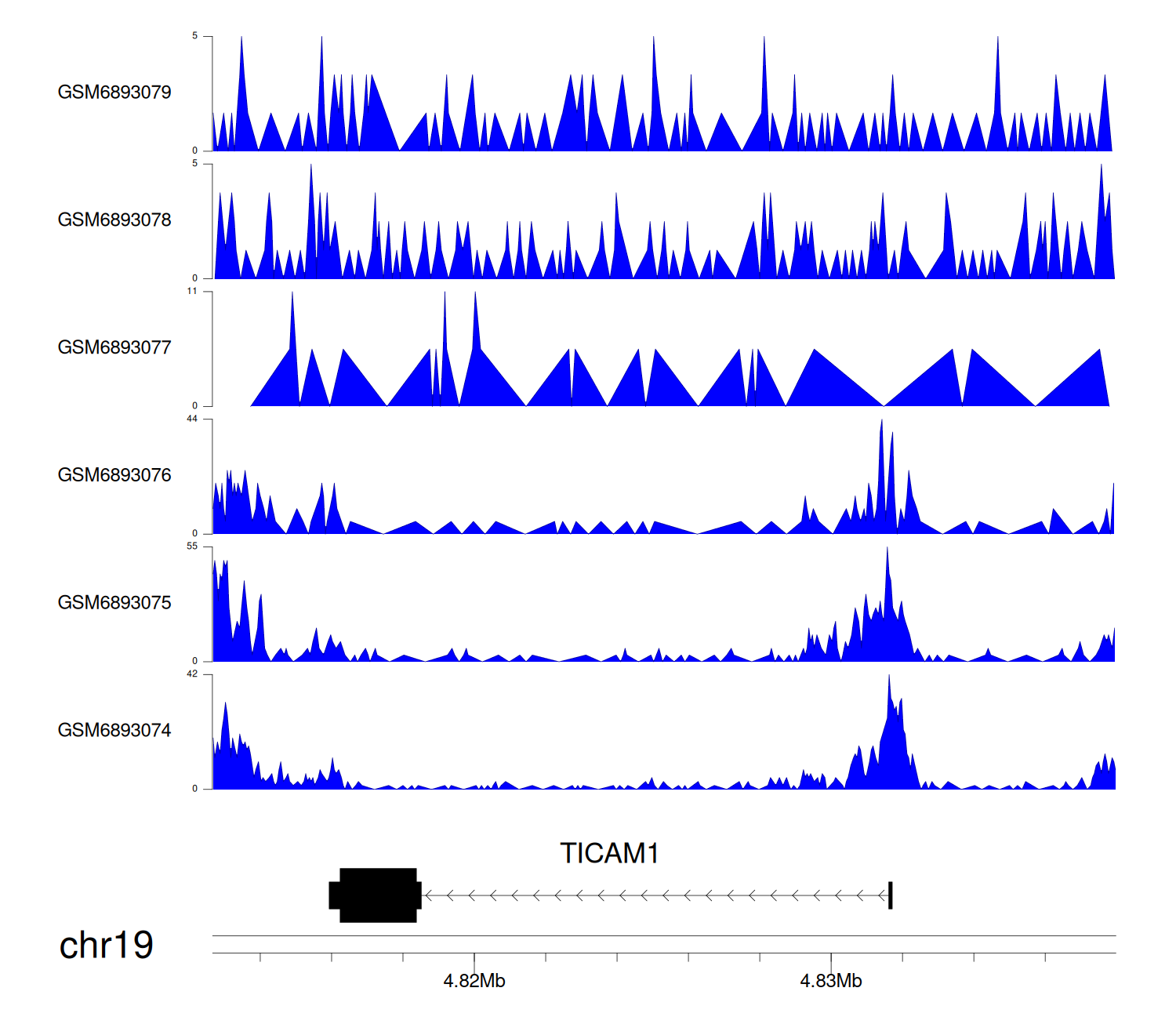
Task: Click the y-axis maximum value 44
Action: 192,419
